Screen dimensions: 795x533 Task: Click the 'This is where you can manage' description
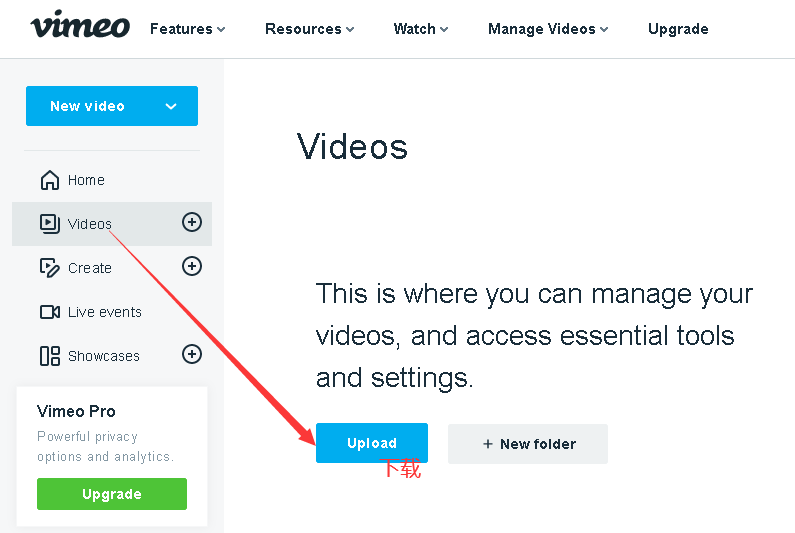534,336
